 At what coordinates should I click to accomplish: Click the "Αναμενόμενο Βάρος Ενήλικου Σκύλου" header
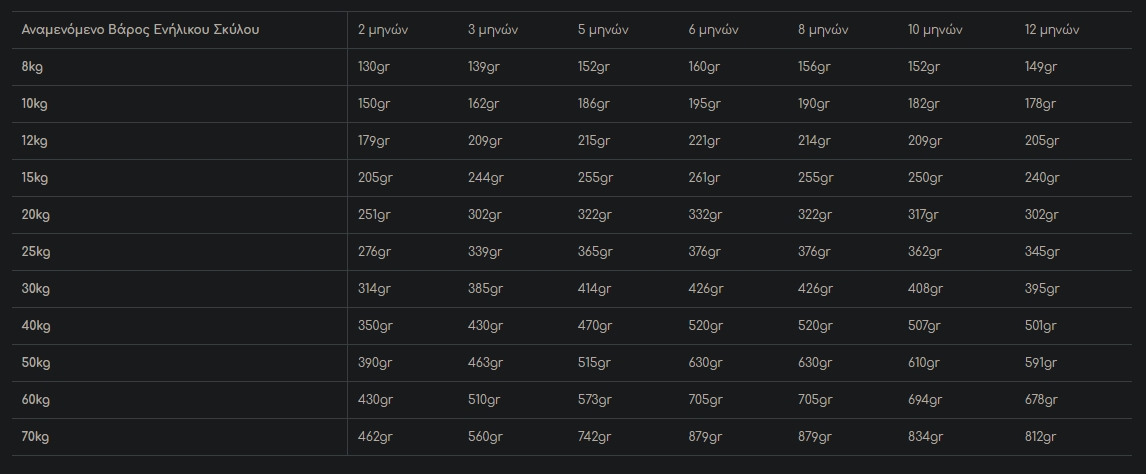click(140, 30)
